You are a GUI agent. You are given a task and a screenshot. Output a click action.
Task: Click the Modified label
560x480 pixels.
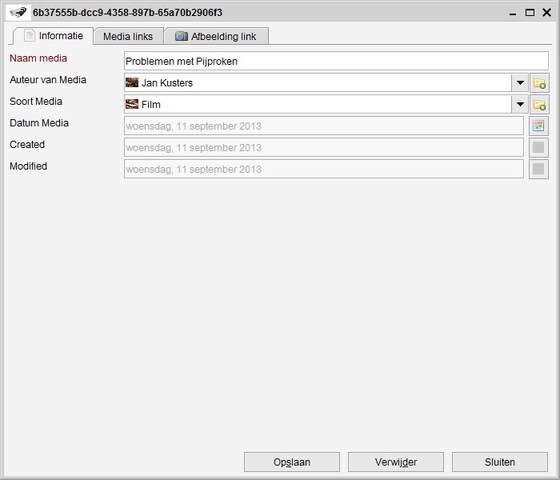click(28, 166)
